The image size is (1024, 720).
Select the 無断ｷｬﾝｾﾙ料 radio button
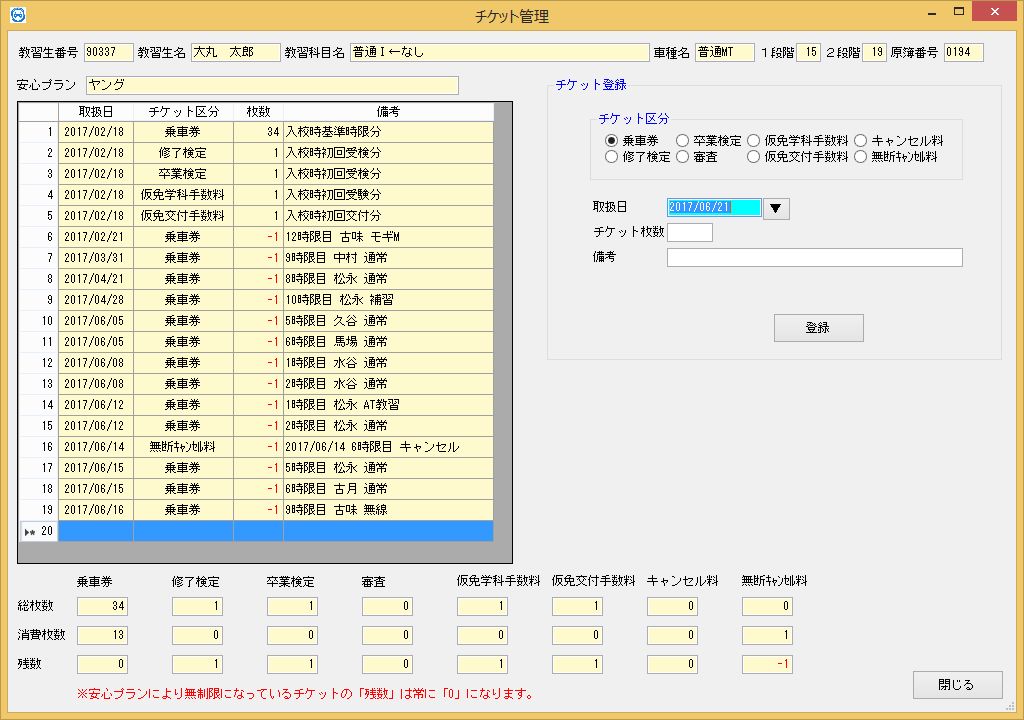(x=861, y=157)
